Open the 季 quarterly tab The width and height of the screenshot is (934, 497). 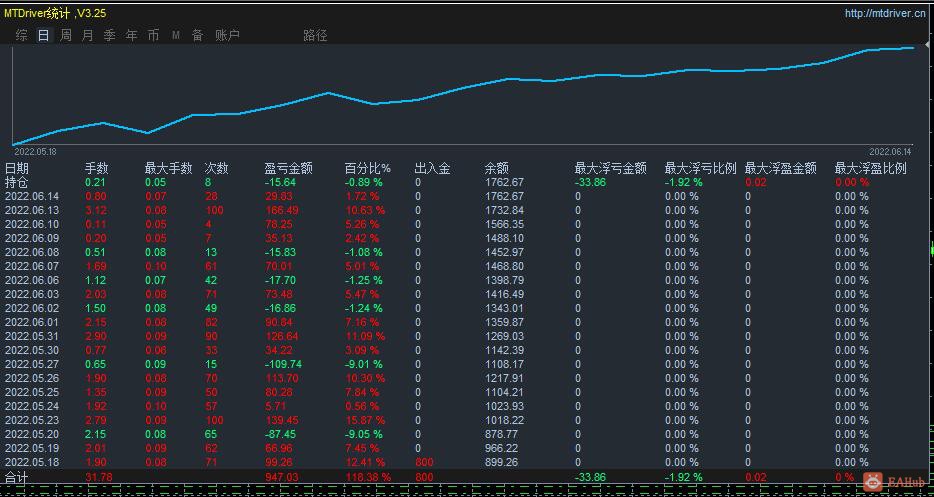(x=110, y=35)
